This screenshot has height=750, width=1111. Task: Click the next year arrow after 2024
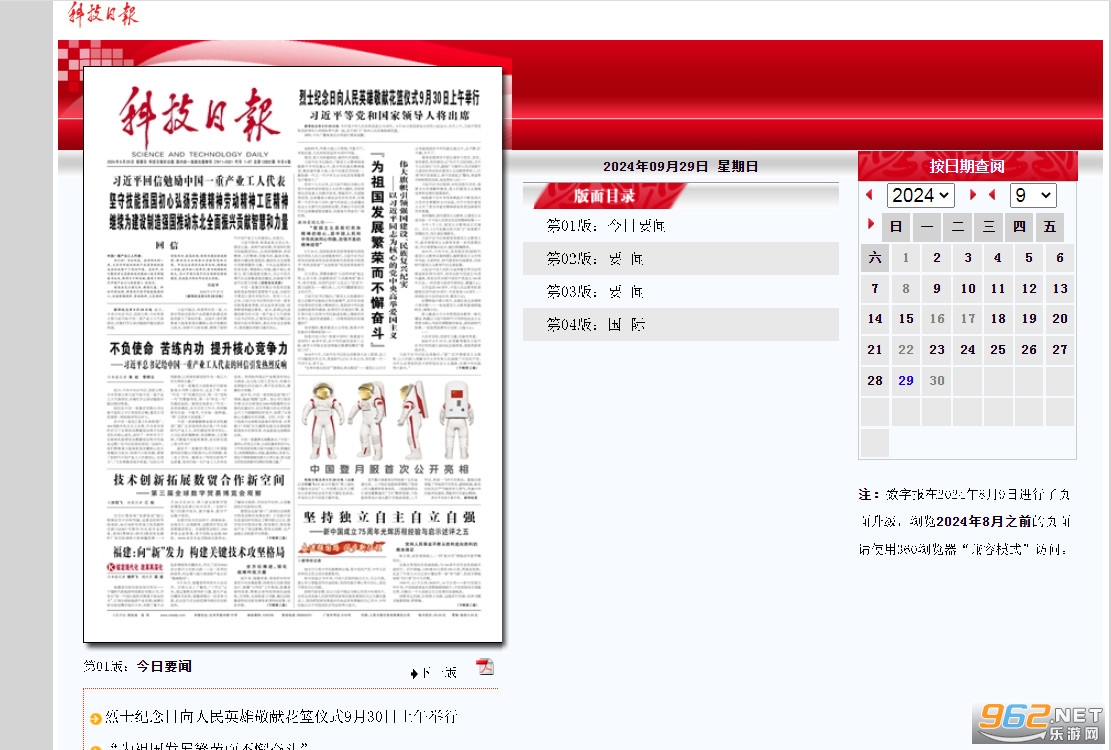[973, 195]
